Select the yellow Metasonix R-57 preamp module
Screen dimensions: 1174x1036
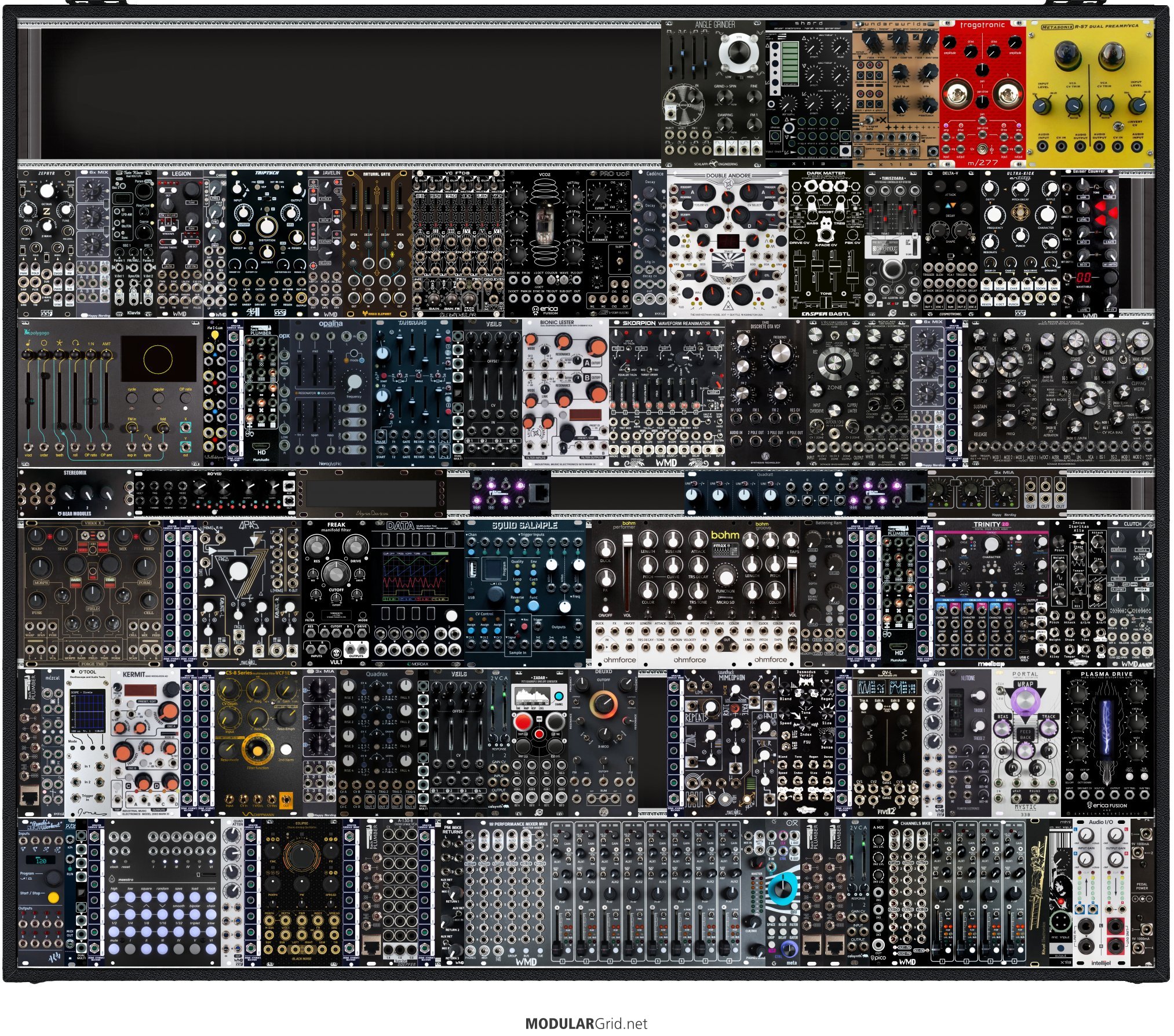tap(1089, 94)
